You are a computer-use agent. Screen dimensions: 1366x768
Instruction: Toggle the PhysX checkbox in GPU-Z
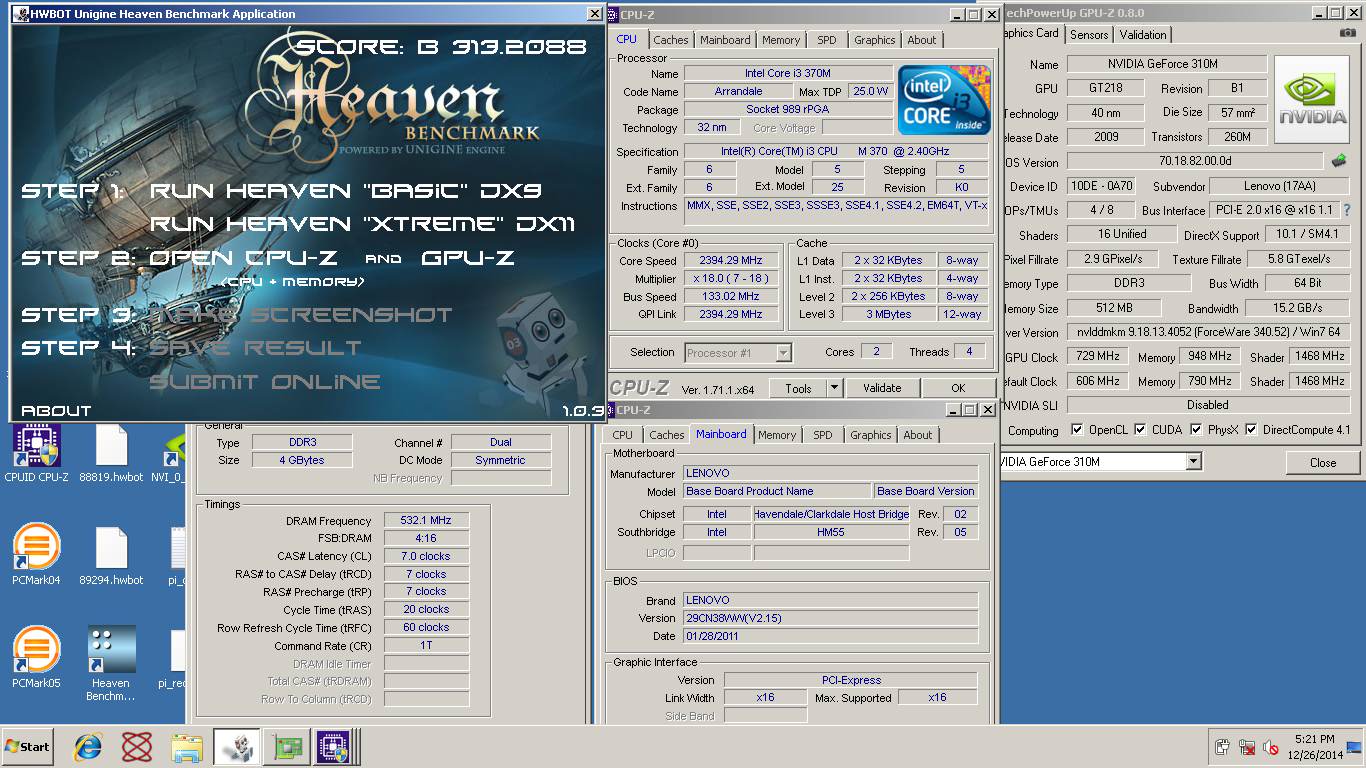click(x=1196, y=430)
